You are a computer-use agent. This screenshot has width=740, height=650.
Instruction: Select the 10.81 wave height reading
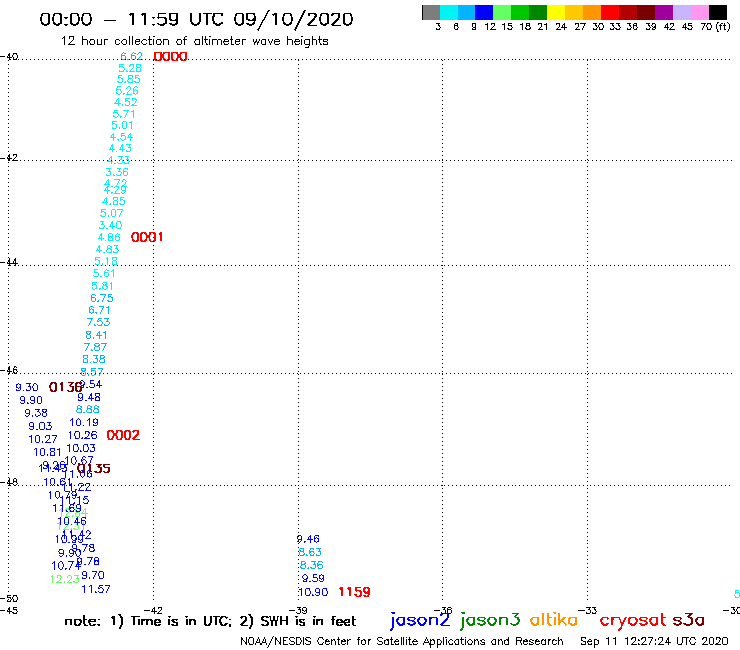47,452
